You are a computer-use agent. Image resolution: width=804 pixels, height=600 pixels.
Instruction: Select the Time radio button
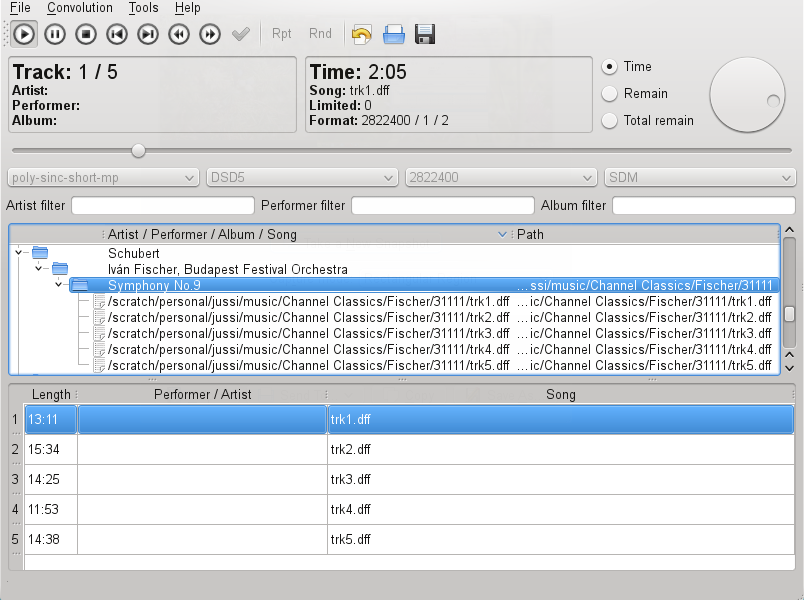tap(609, 67)
